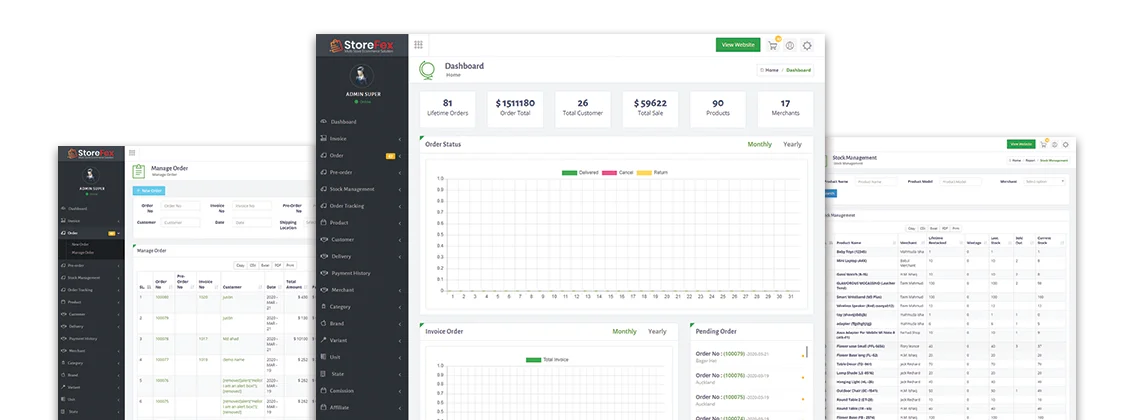The width and height of the screenshot is (1140, 420).
Task: Click the Pending Order list scrollbar
Action: pos(806,352)
